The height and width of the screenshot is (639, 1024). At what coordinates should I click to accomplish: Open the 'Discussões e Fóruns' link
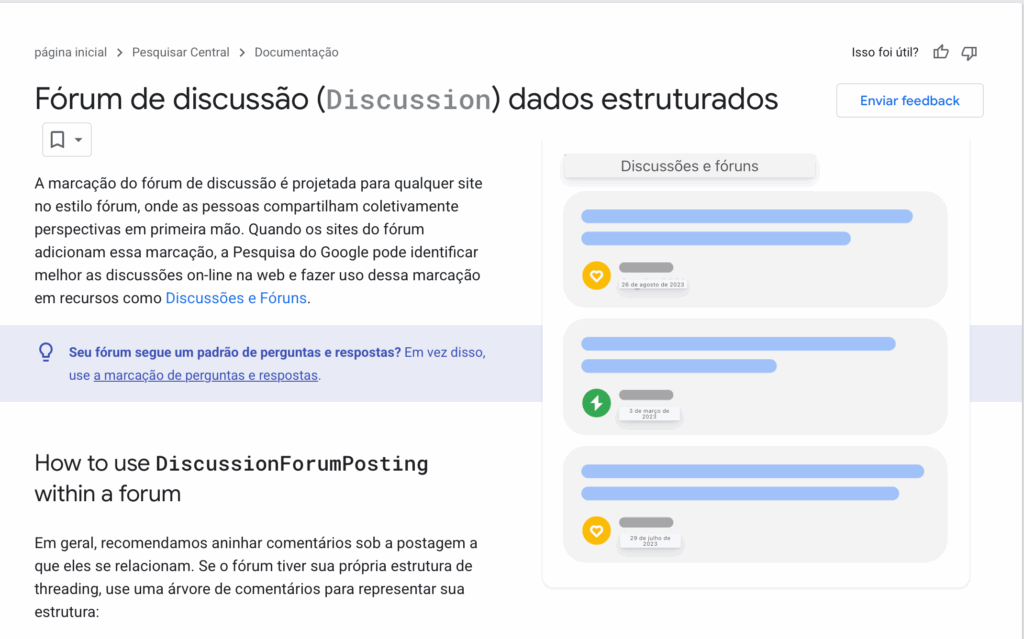coord(236,298)
